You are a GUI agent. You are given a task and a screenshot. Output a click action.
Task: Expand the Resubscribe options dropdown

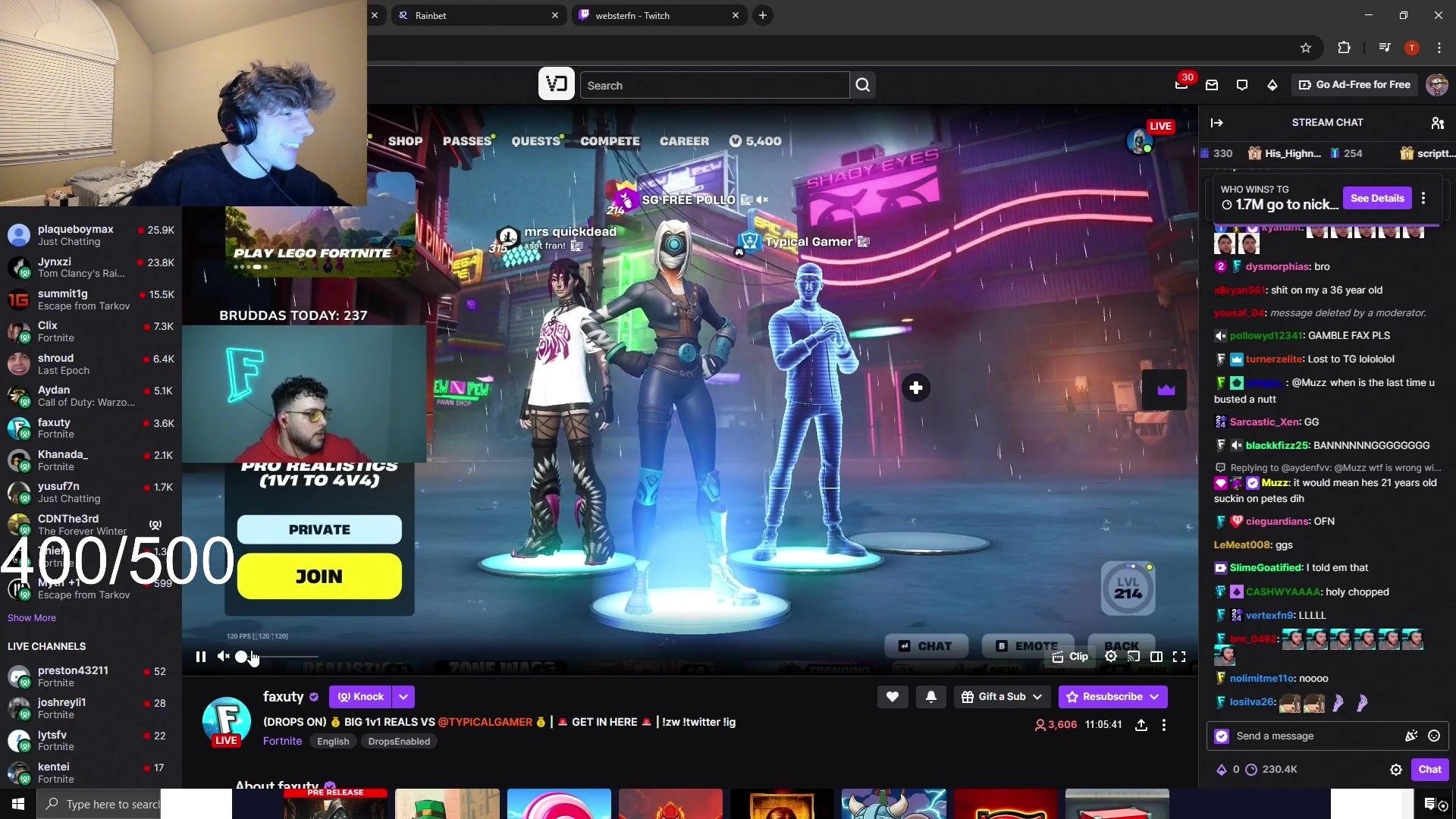(x=1154, y=697)
